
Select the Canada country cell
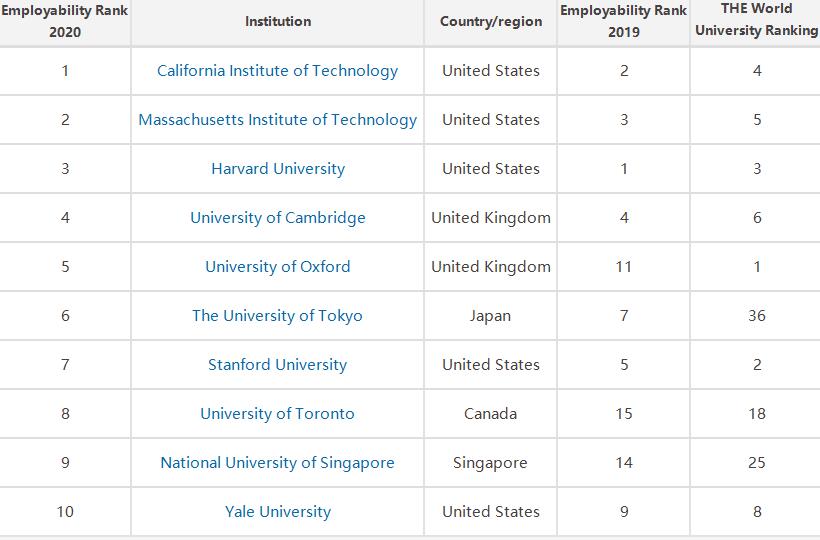tap(490, 414)
